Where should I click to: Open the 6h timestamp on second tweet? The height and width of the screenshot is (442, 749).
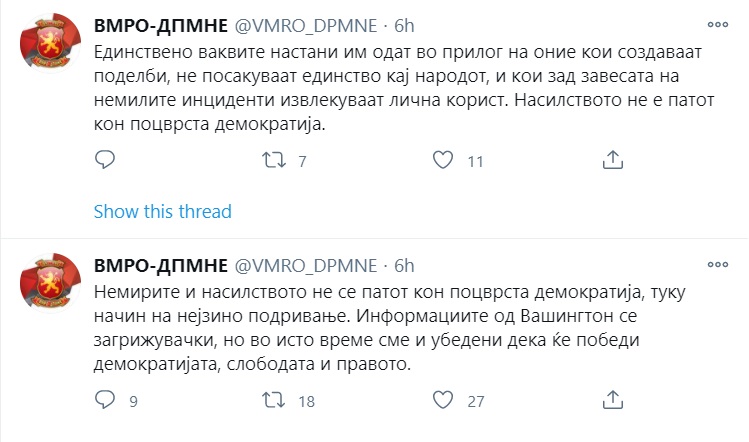404,266
